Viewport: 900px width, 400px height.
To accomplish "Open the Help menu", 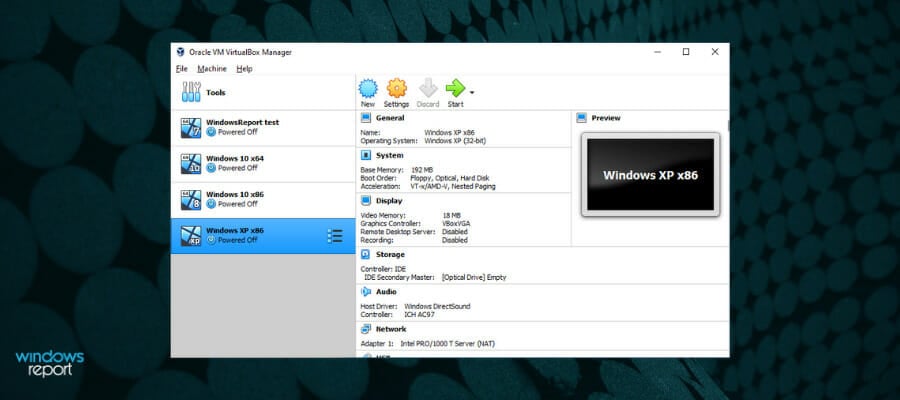I will pos(244,68).
